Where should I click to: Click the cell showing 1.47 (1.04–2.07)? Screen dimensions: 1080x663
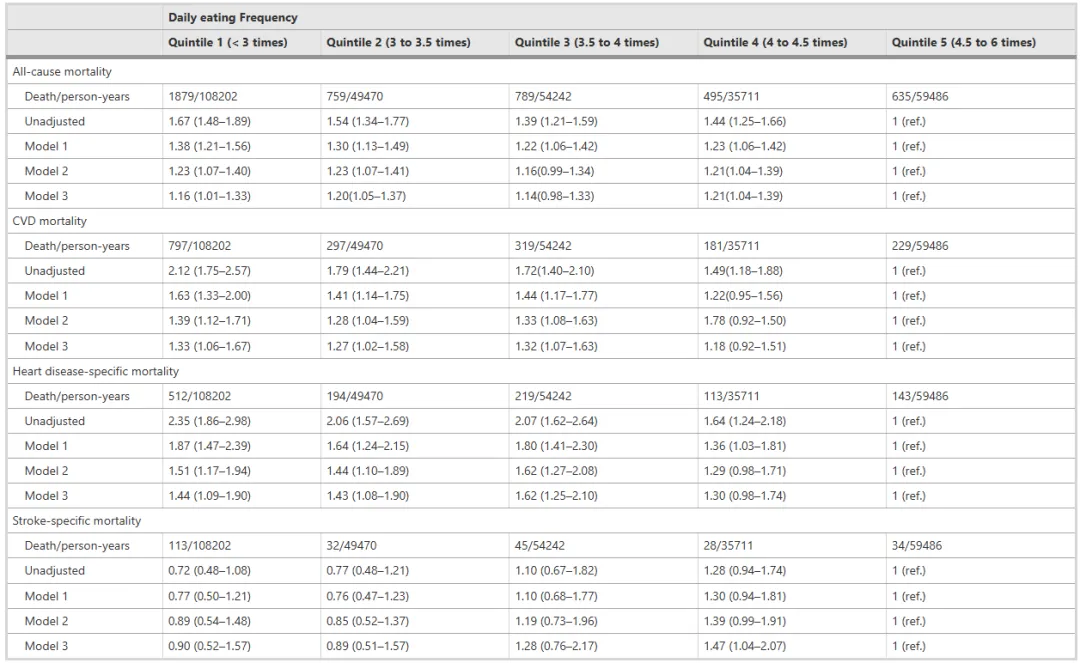pos(792,646)
